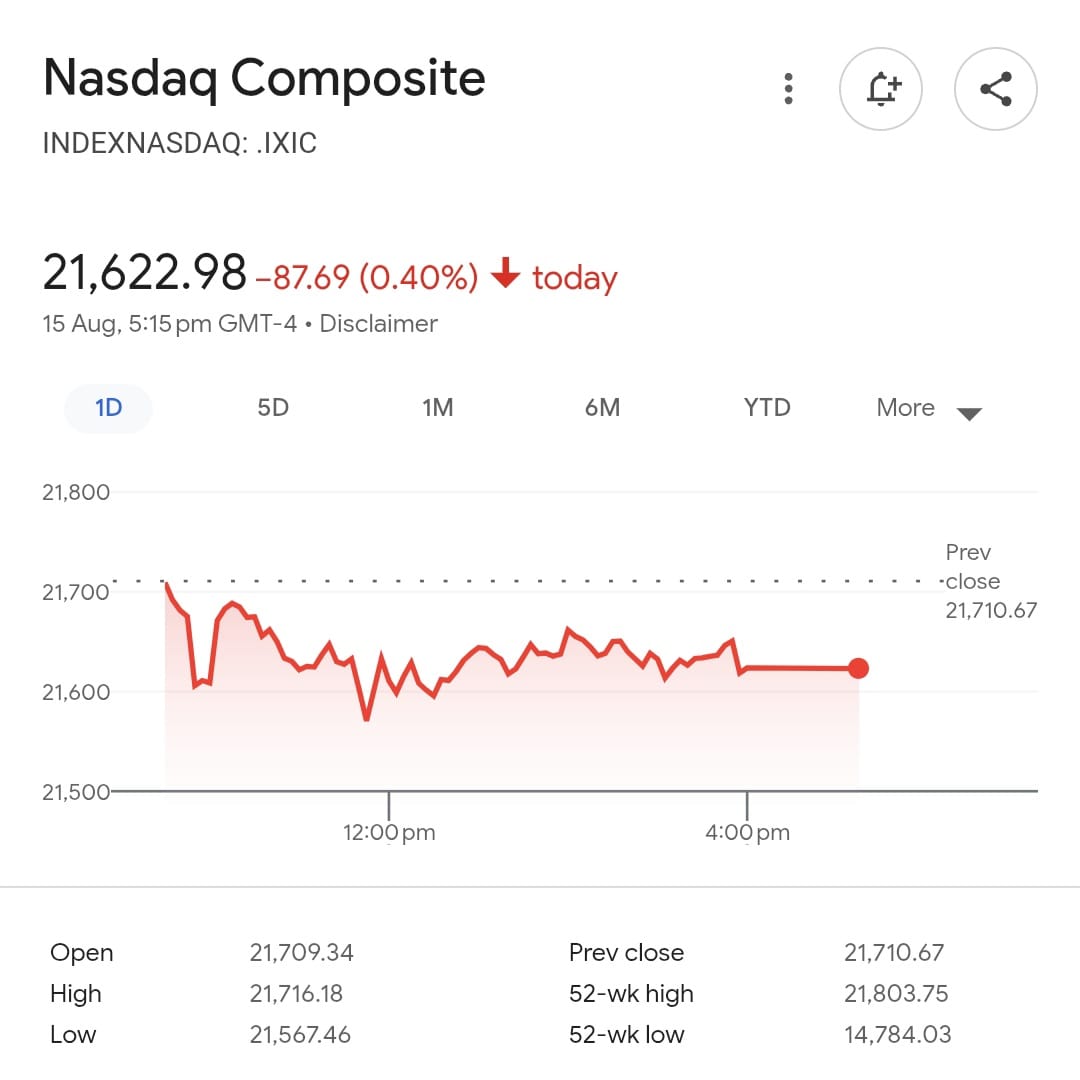Screen dimensions: 1080x1080
Task: Select the INDEXNASDAQ: .IXIC ticker text
Action: pyautogui.click(x=180, y=143)
